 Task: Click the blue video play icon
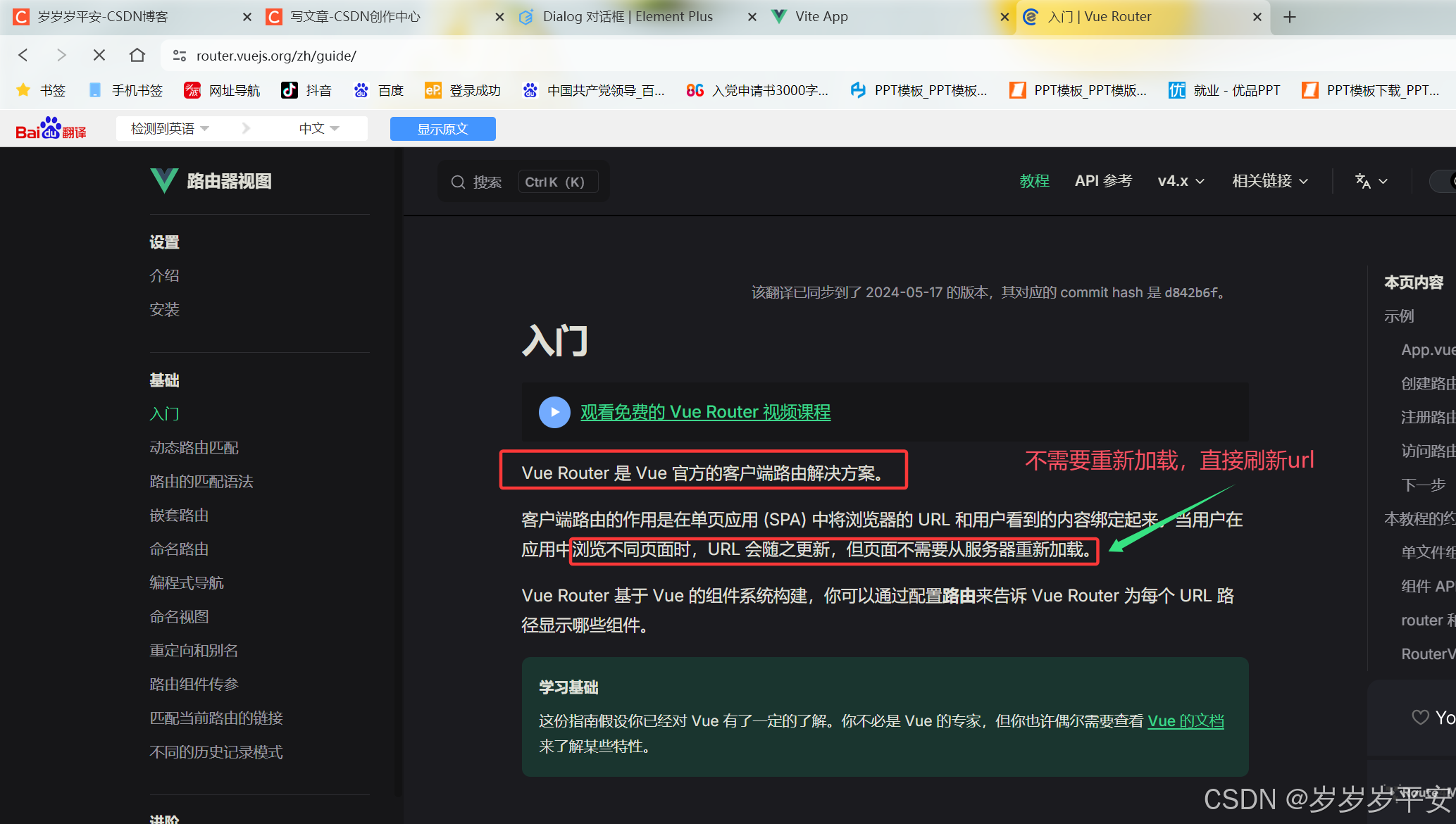point(554,412)
